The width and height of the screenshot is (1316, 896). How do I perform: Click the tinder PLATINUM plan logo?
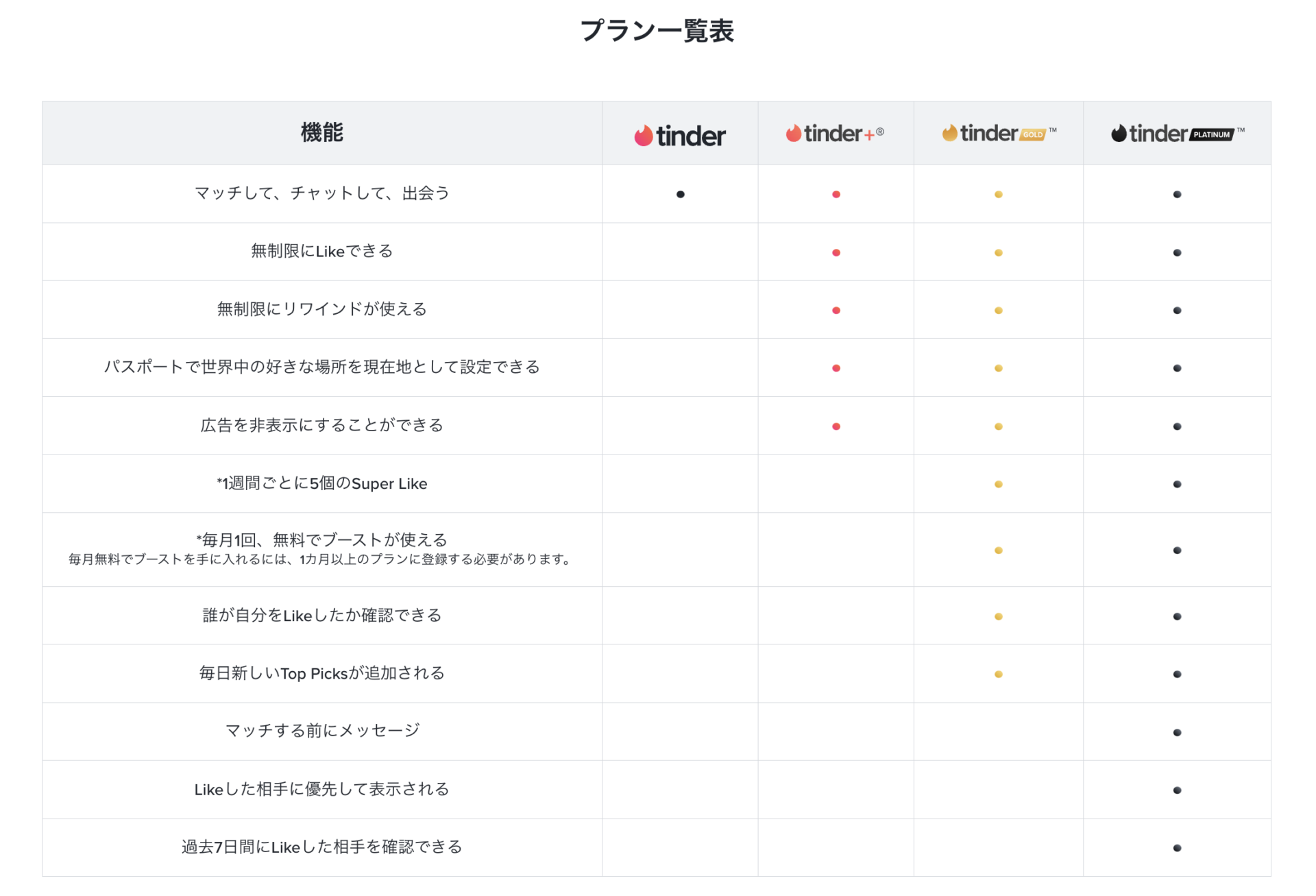(1178, 134)
